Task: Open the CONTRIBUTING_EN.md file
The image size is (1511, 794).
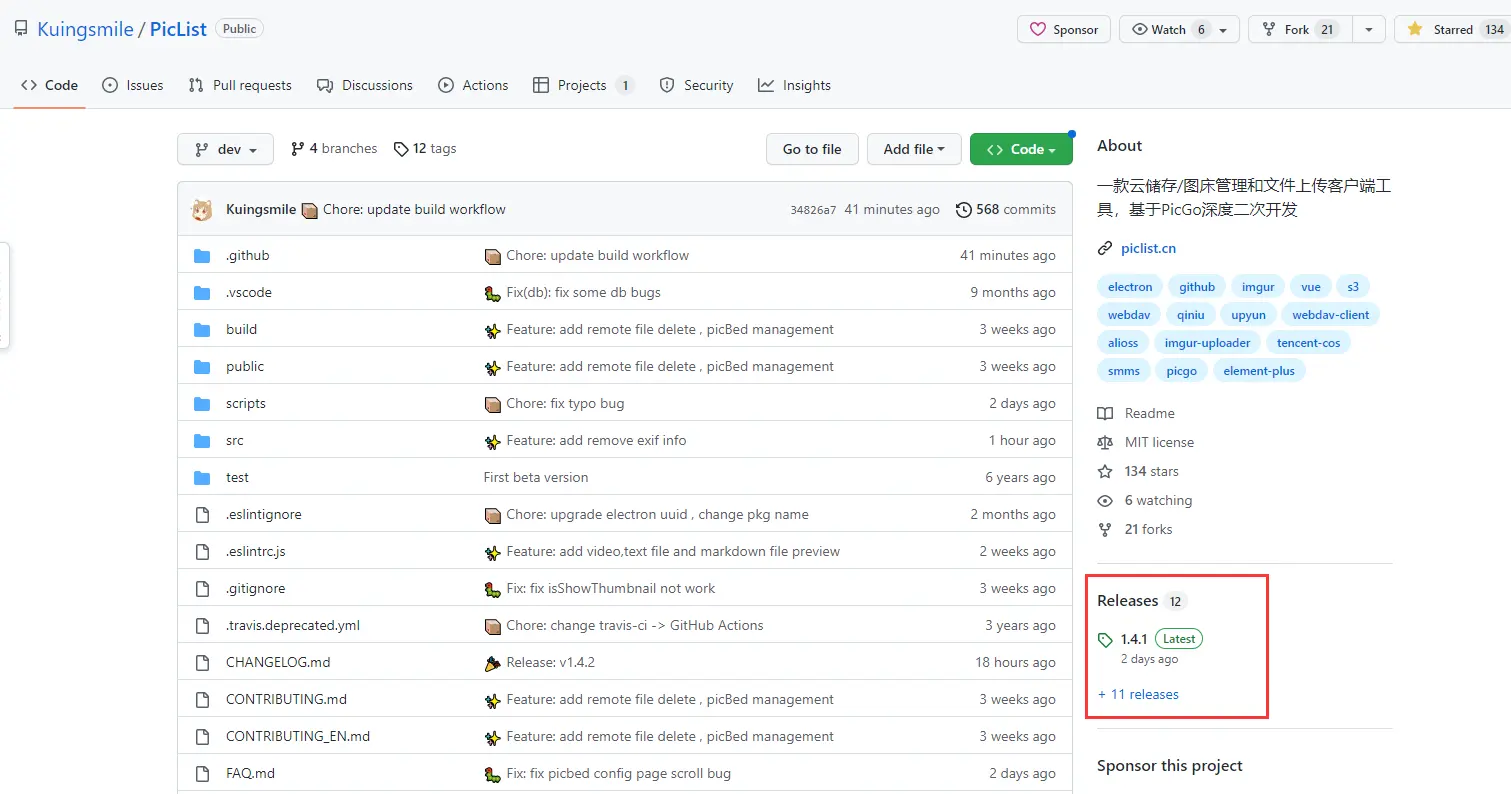Action: (x=298, y=736)
